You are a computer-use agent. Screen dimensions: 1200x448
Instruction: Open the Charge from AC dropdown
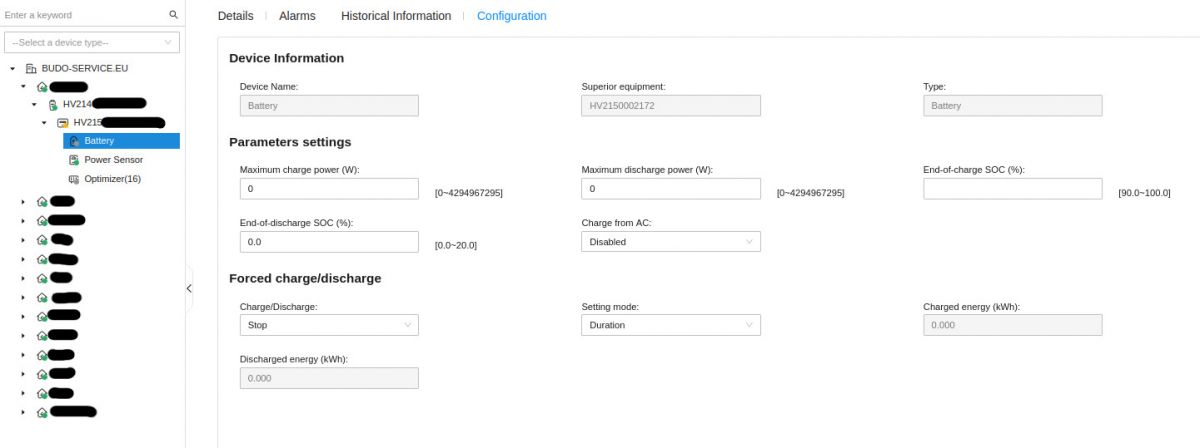(x=670, y=242)
